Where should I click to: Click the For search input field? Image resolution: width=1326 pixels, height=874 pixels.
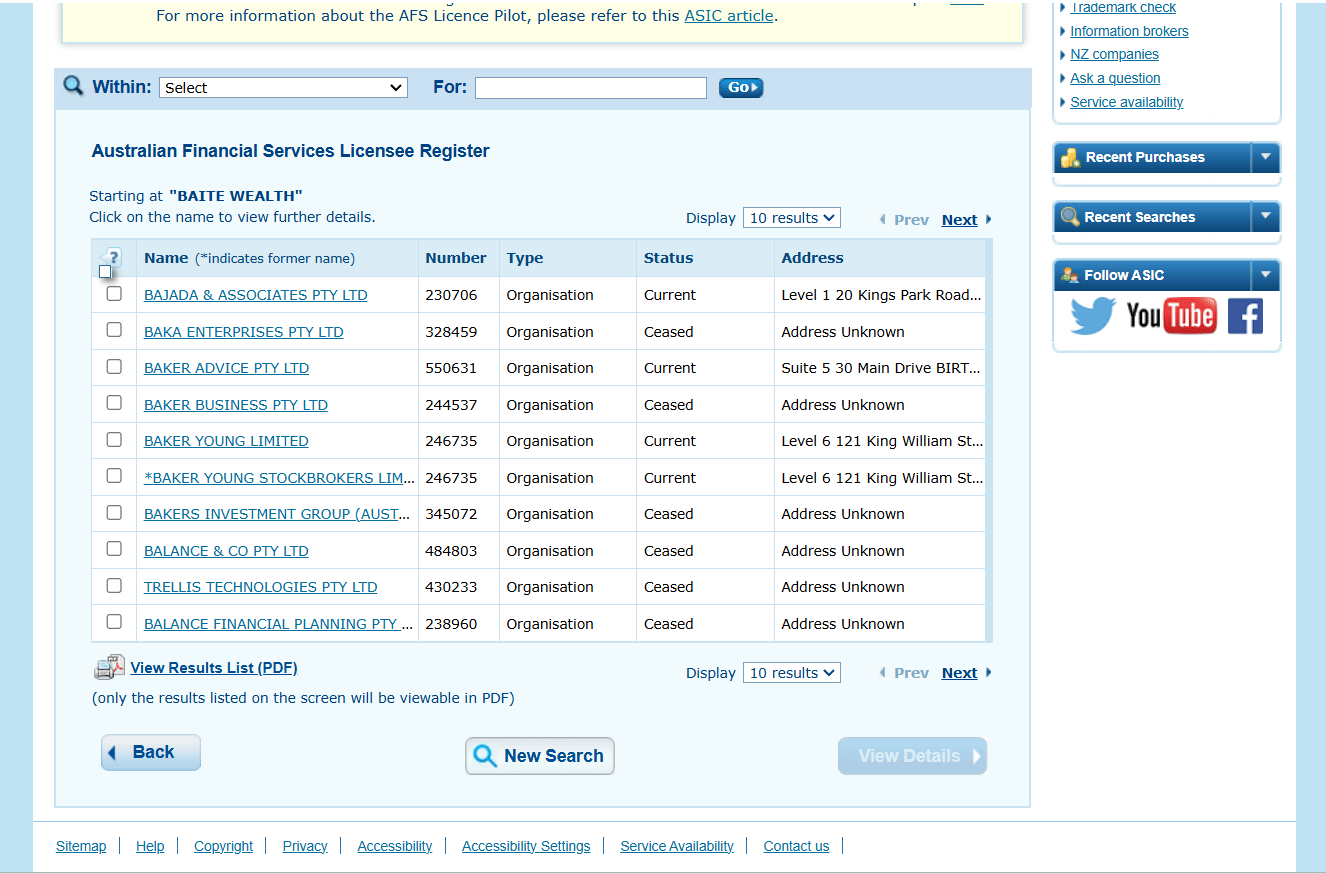(590, 88)
